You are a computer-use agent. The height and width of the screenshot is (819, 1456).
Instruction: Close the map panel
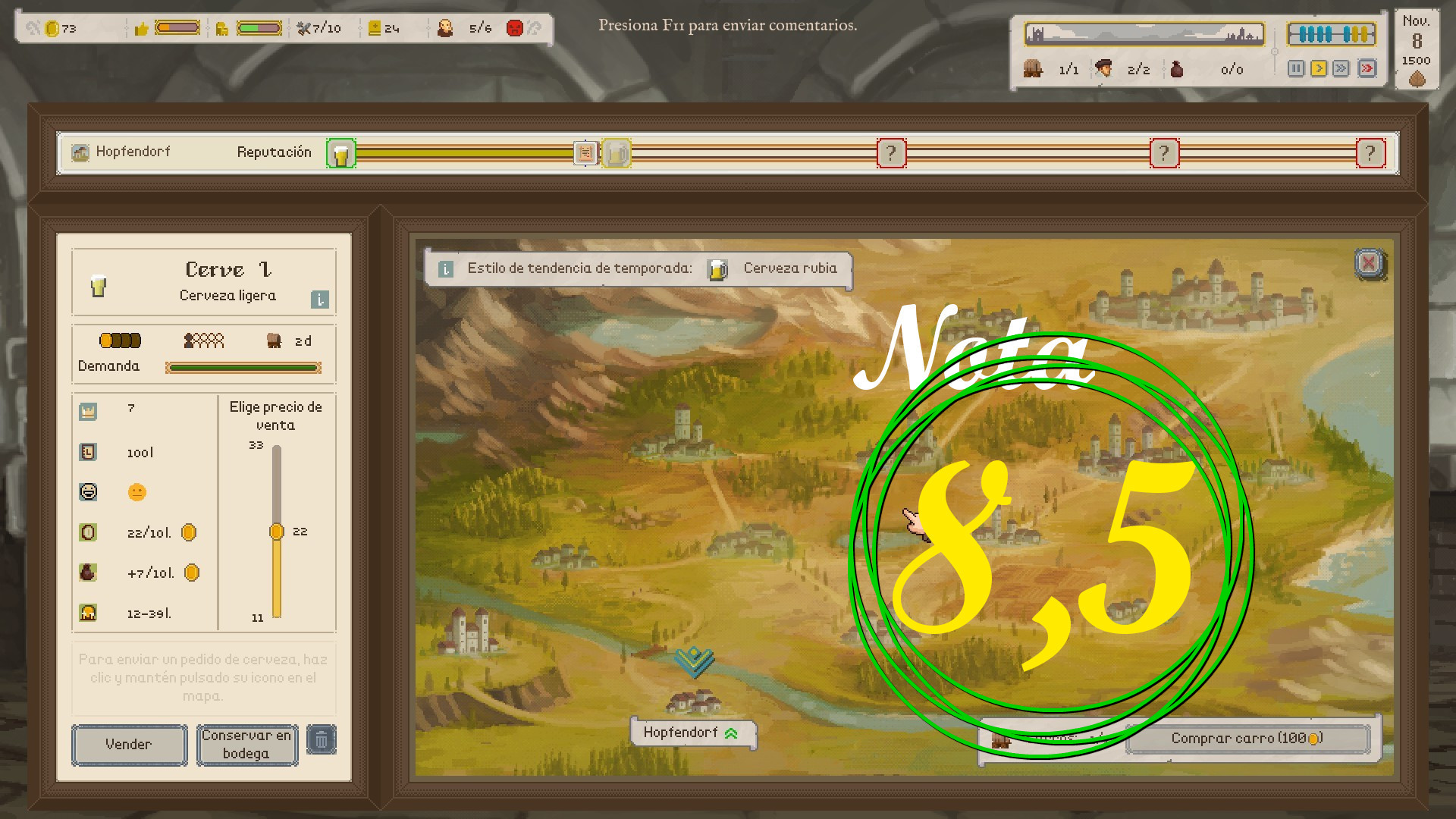(x=1369, y=263)
